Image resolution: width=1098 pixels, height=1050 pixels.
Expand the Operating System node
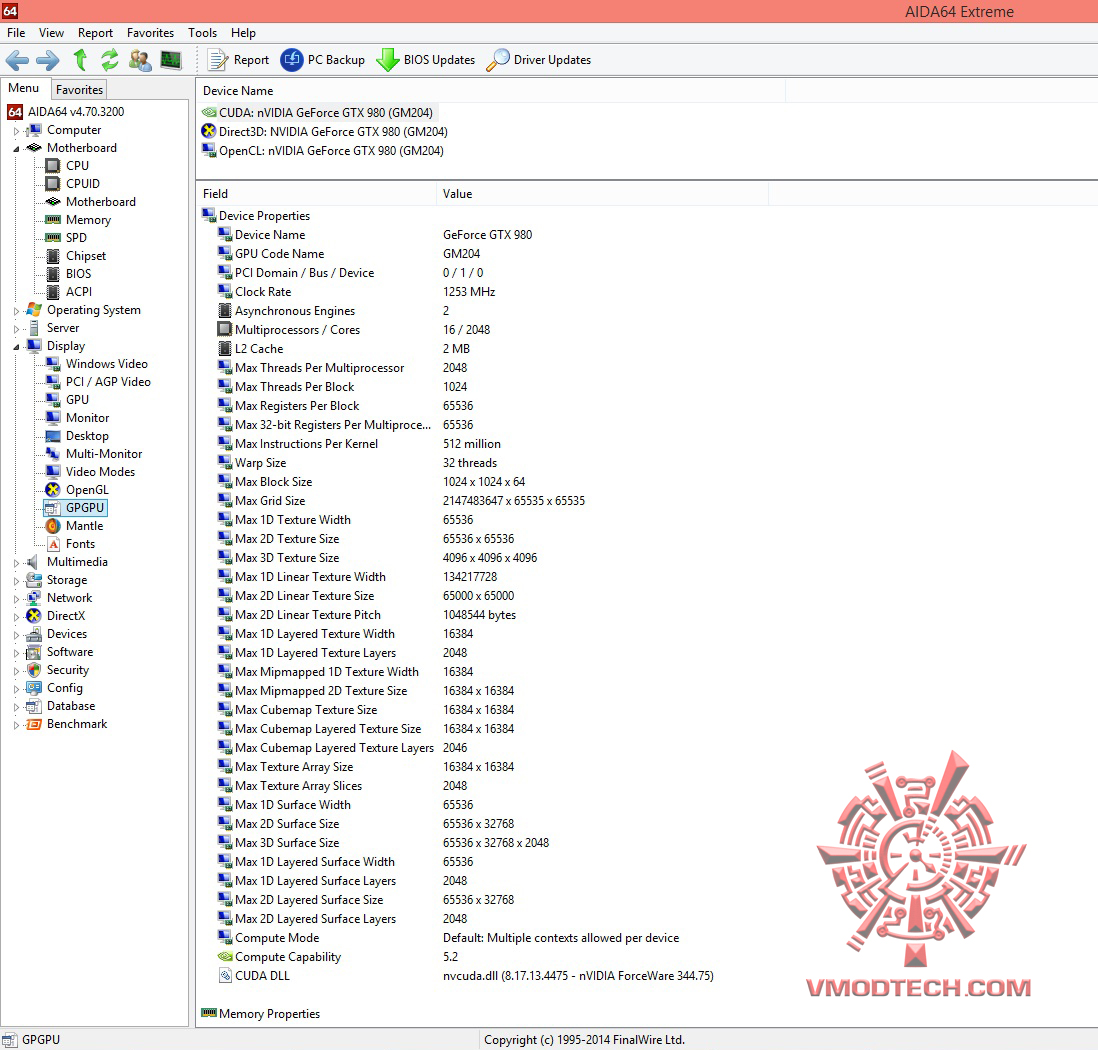tap(16, 310)
